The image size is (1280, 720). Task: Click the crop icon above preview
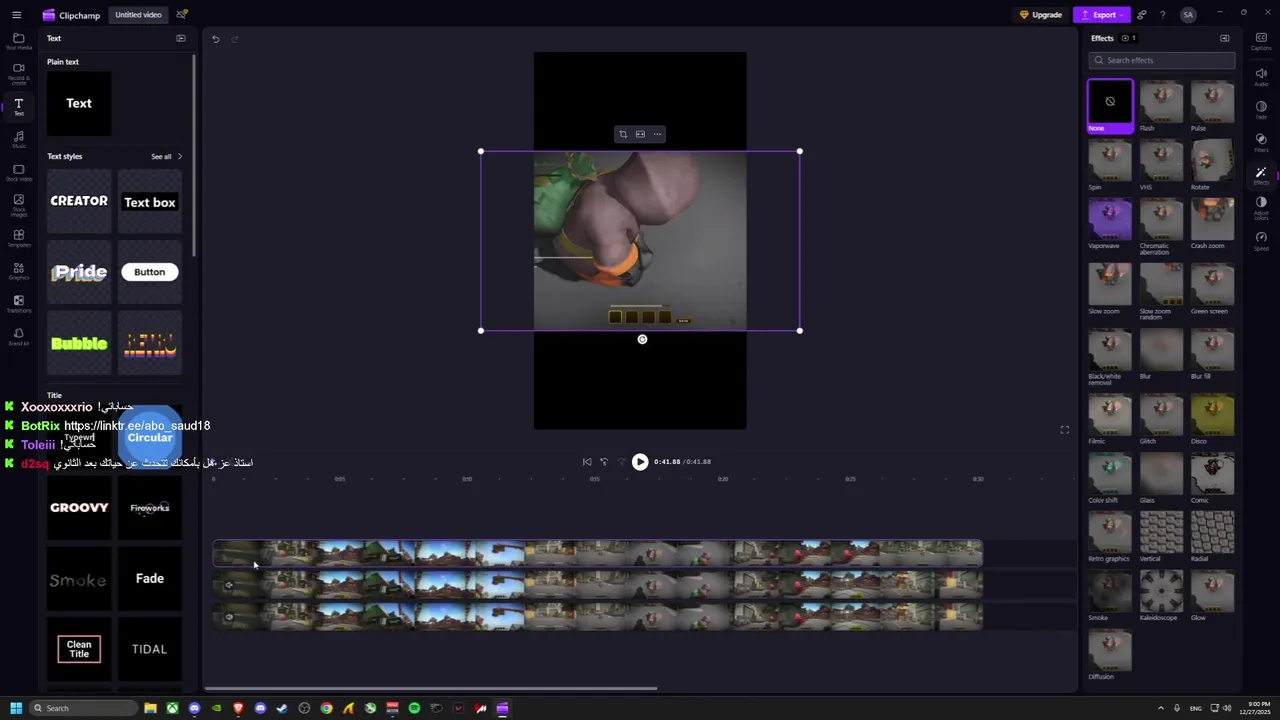coord(623,134)
